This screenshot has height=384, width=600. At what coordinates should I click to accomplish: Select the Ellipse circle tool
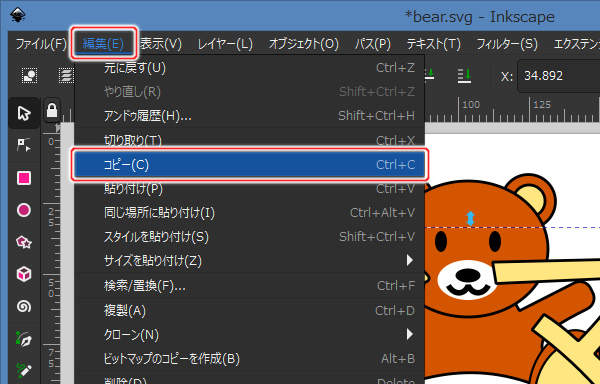24,210
